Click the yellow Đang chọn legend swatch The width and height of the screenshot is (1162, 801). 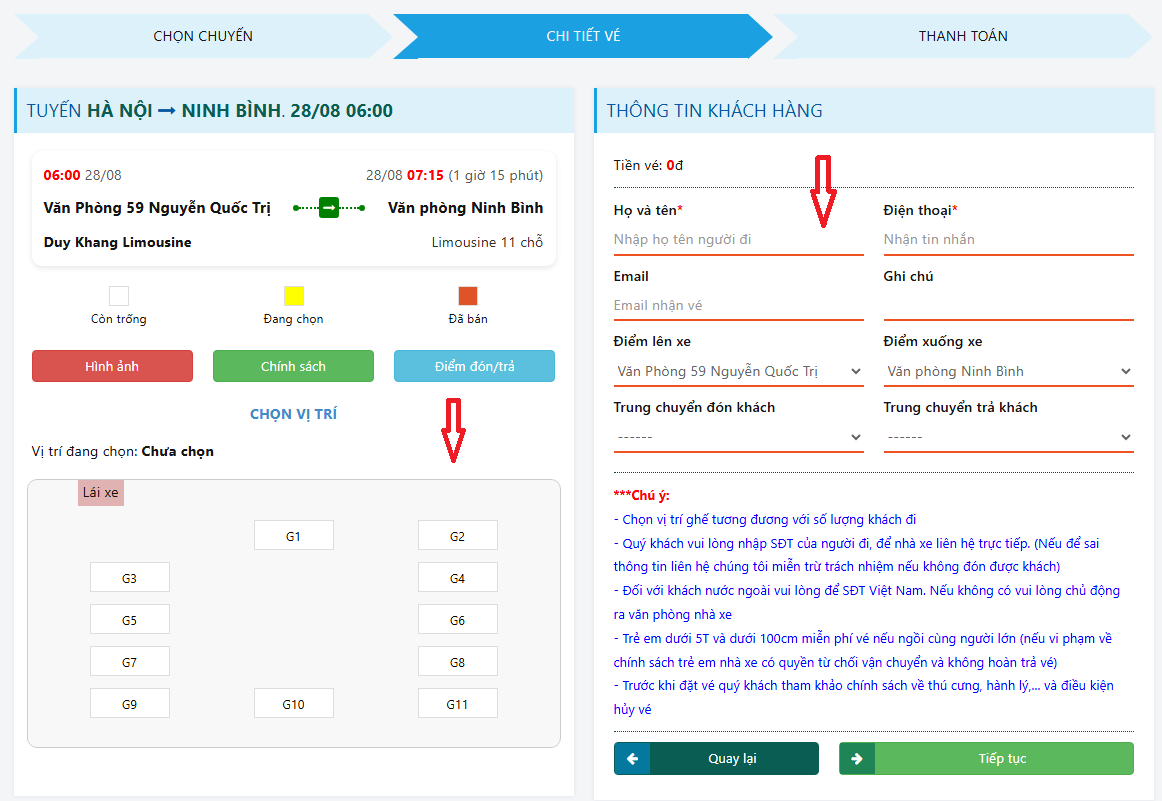coord(293,296)
